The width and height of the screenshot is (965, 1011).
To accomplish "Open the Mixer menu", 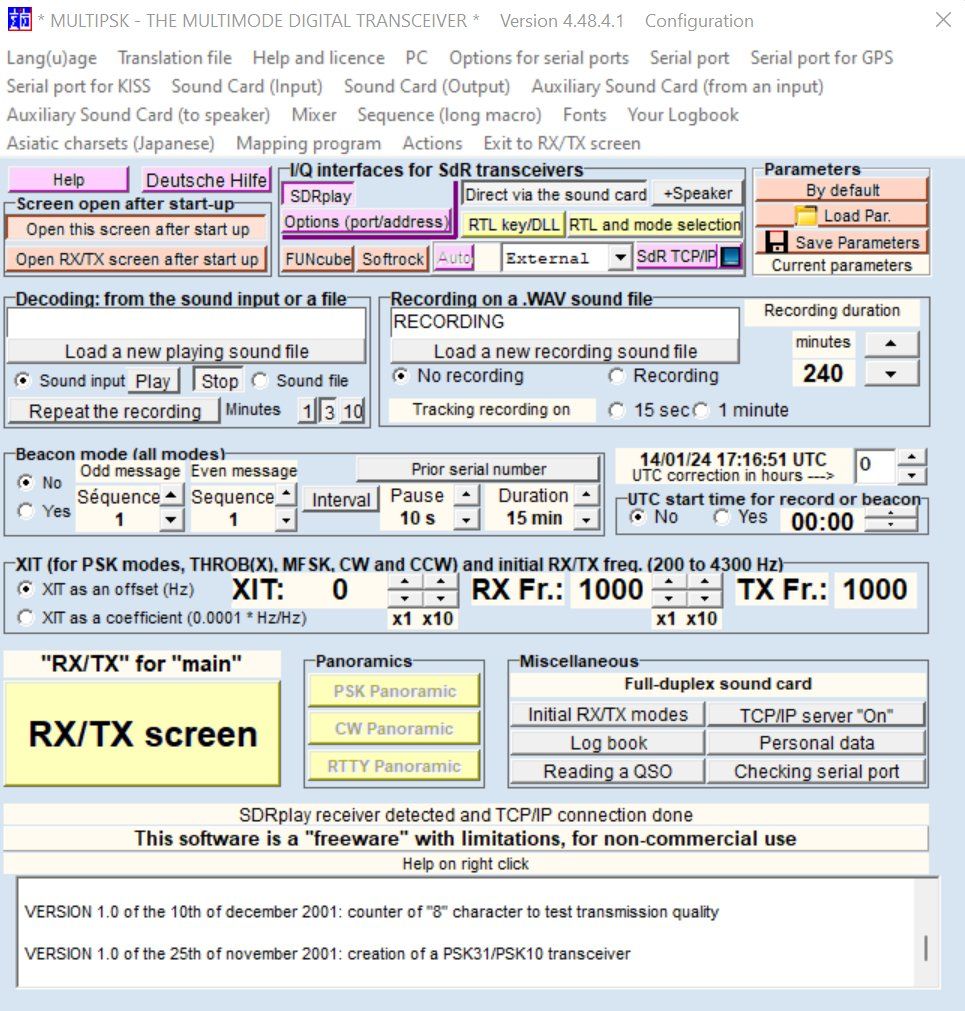I will coord(314,114).
